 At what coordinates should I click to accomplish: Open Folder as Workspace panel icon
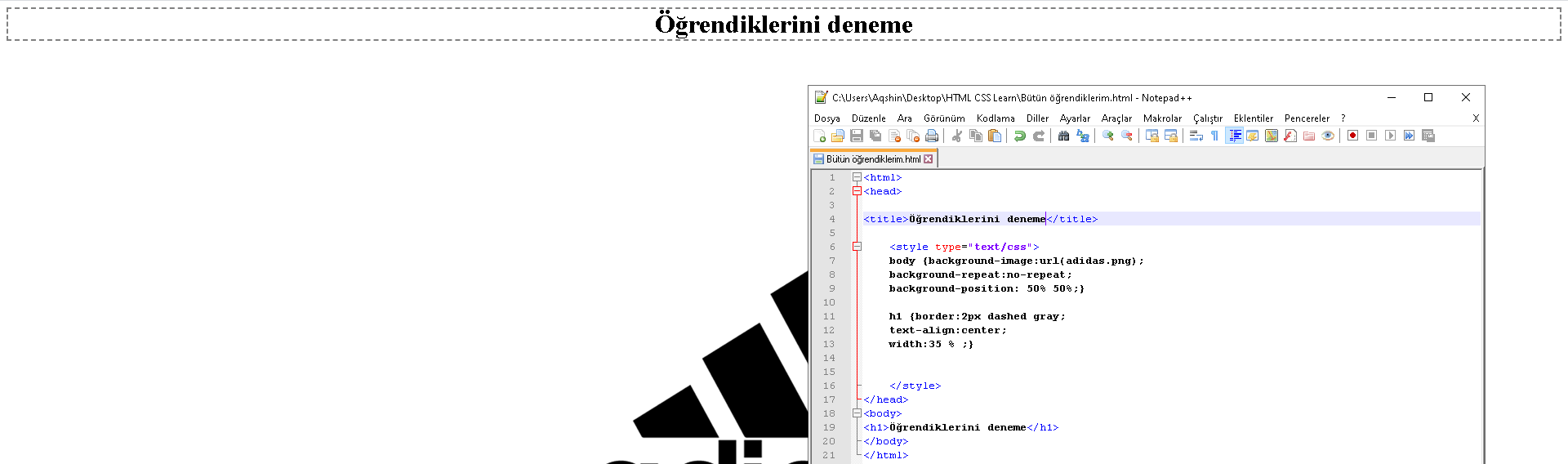[1309, 136]
